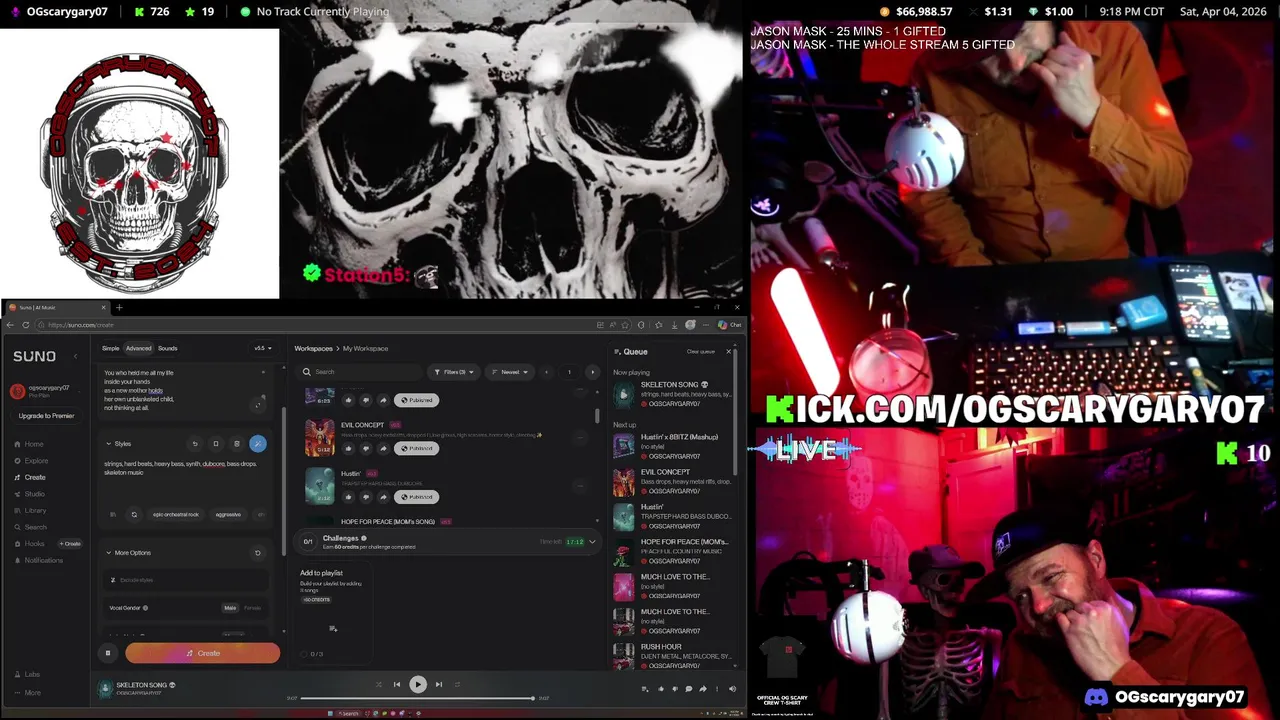Click + Create next to Hooks
The image size is (1280, 720).
[x=70, y=543]
